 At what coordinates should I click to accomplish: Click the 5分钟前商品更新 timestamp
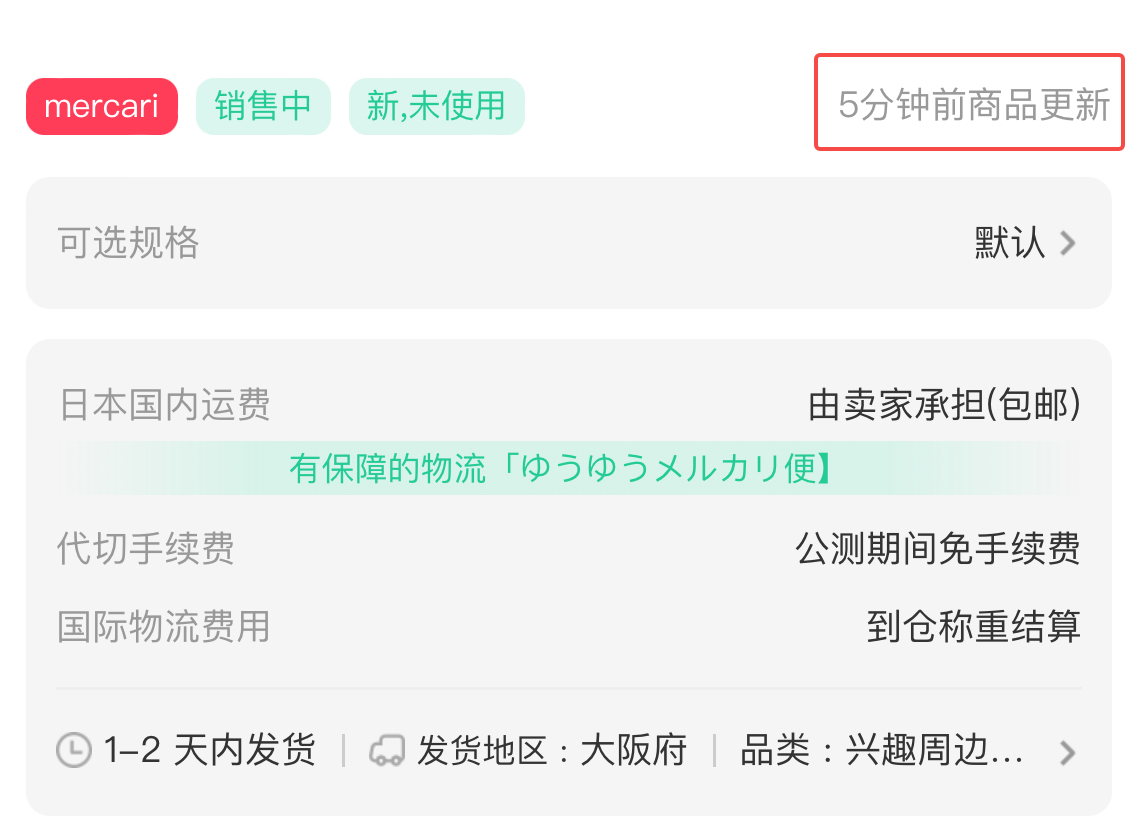974,105
